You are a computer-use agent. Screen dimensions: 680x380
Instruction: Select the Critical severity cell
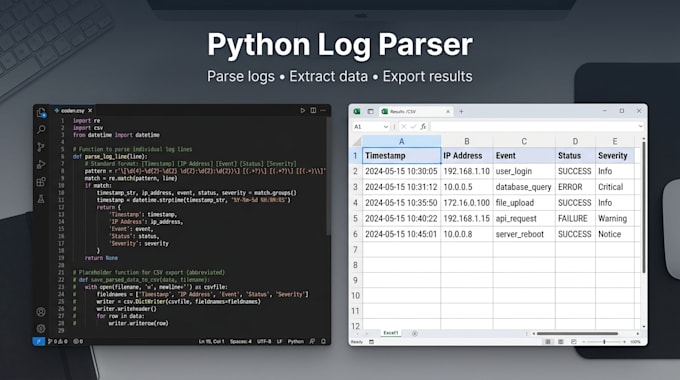[615, 187]
